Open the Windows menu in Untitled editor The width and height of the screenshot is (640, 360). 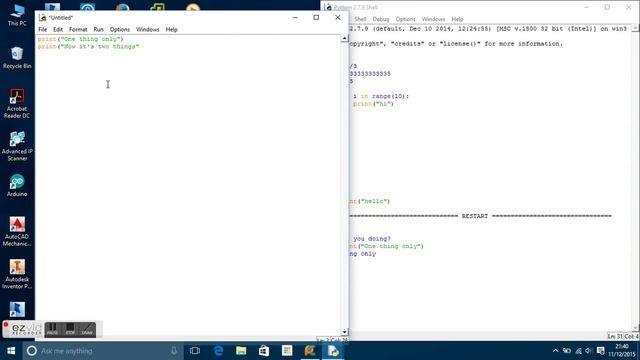tap(147, 29)
